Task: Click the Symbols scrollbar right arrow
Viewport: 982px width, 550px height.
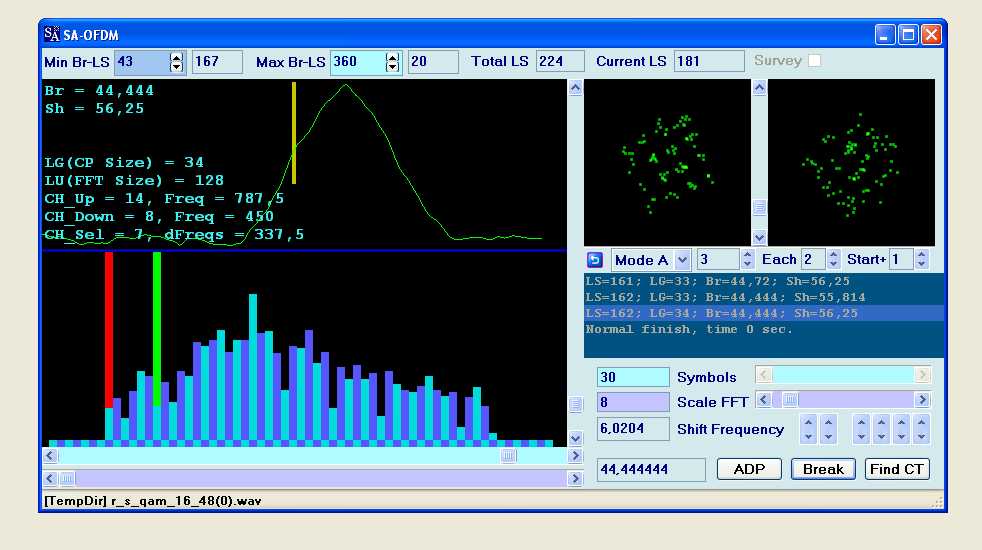Action: click(922, 375)
